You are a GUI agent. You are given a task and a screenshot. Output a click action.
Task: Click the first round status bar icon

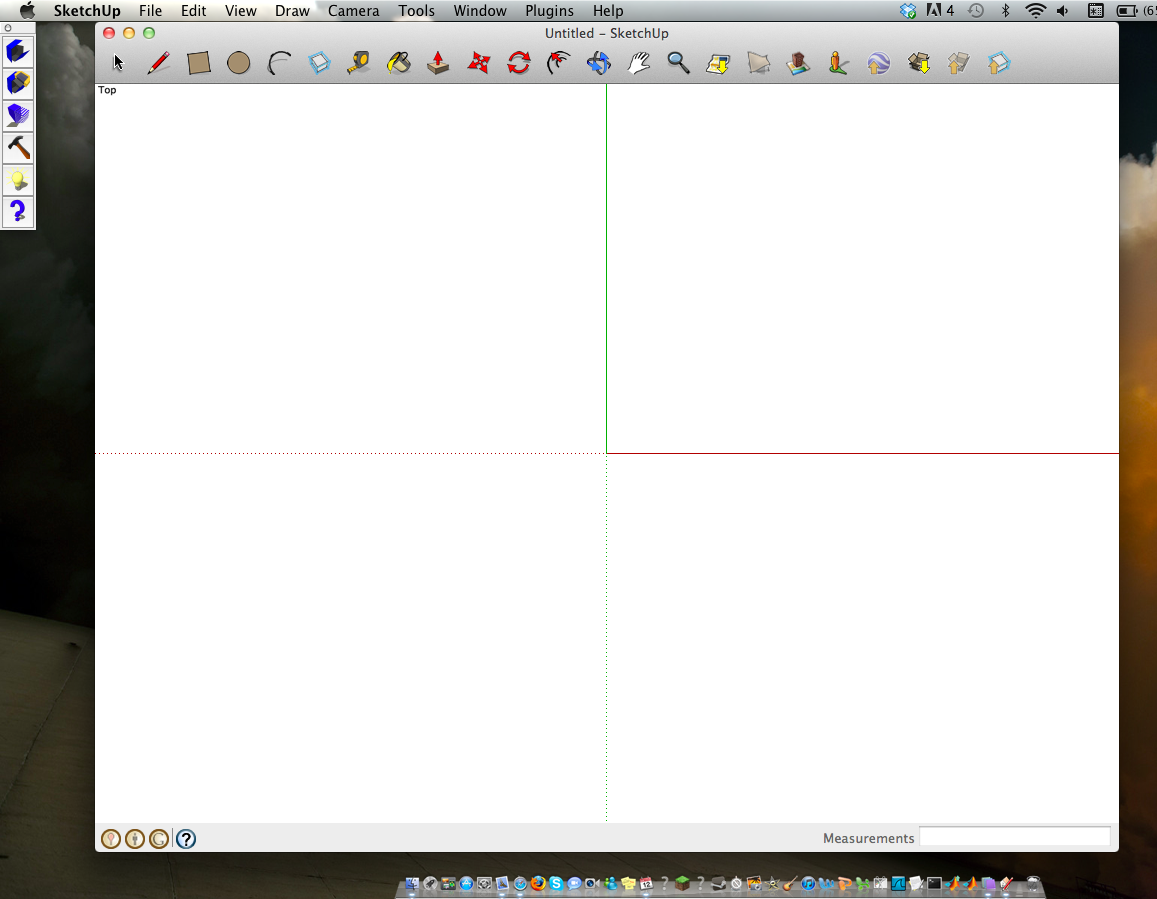(x=111, y=838)
